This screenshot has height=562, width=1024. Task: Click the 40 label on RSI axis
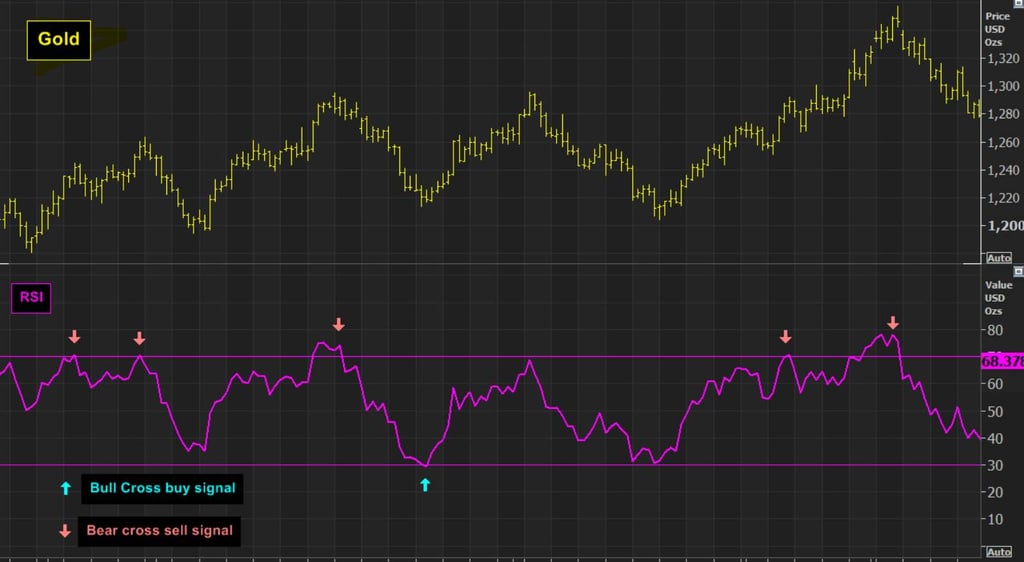coord(995,439)
